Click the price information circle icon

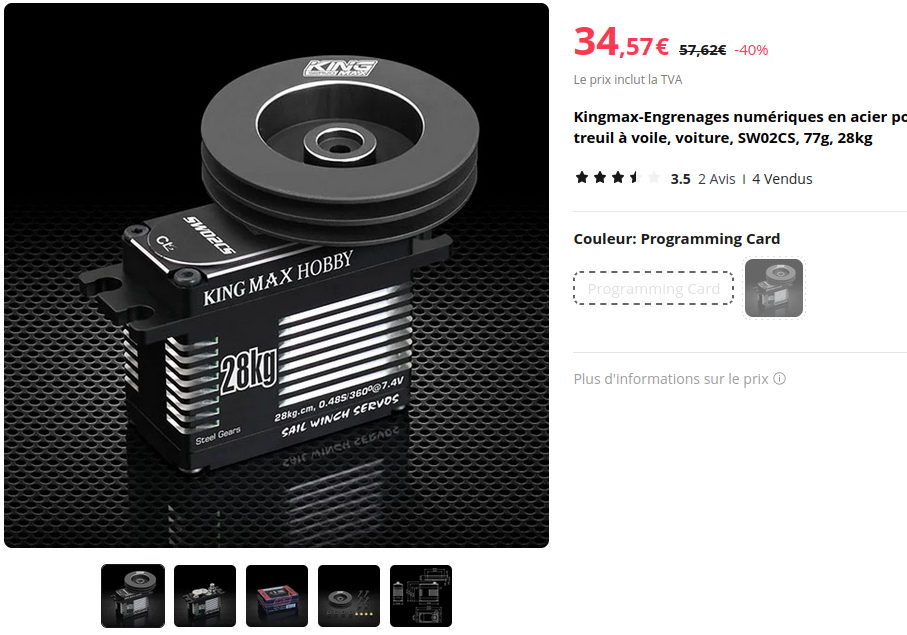[x=779, y=379]
